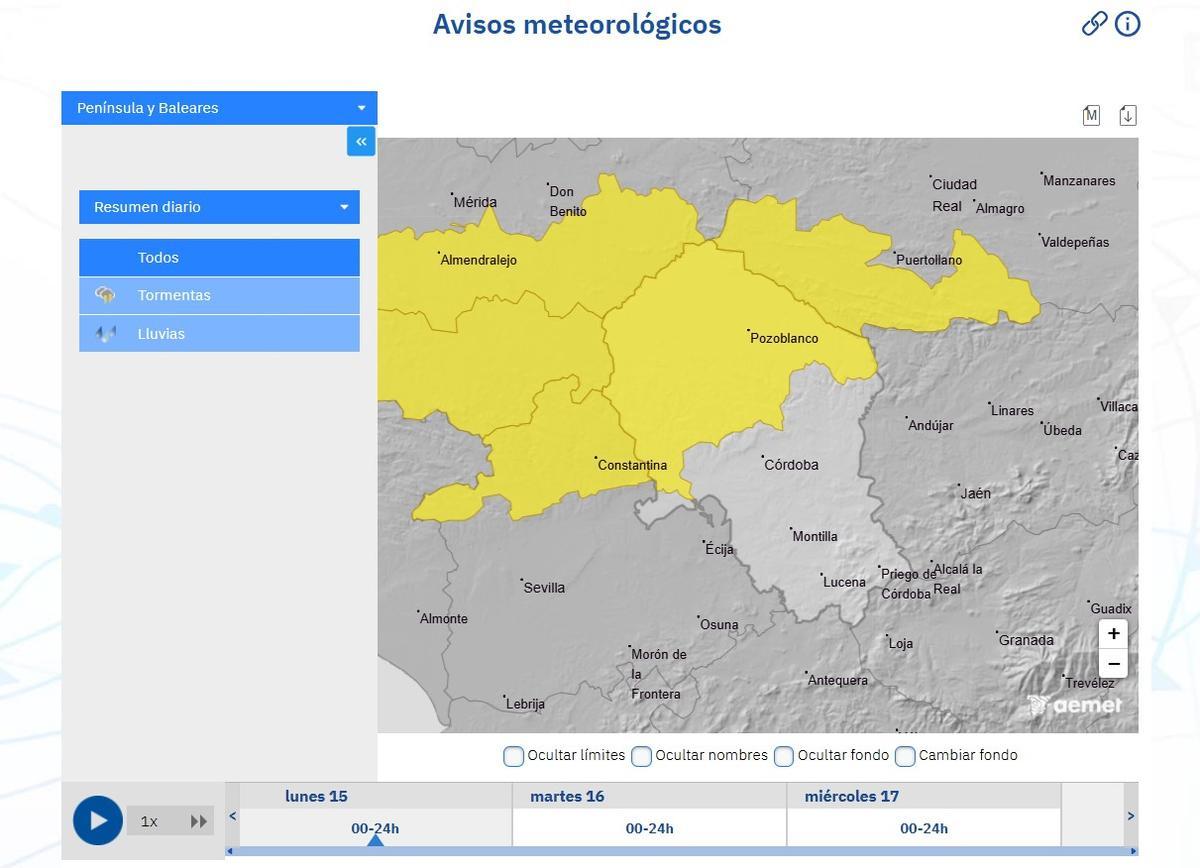The width and height of the screenshot is (1200, 868).
Task: Open the information icon
Action: point(1127,24)
